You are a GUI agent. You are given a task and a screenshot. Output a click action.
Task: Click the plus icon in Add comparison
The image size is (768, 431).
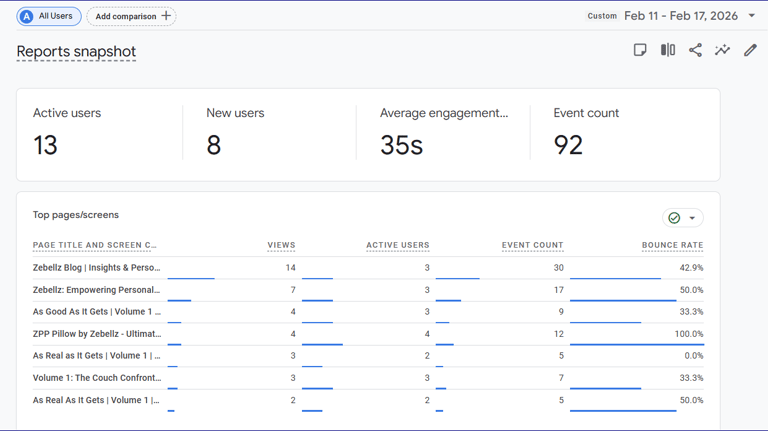(166, 16)
